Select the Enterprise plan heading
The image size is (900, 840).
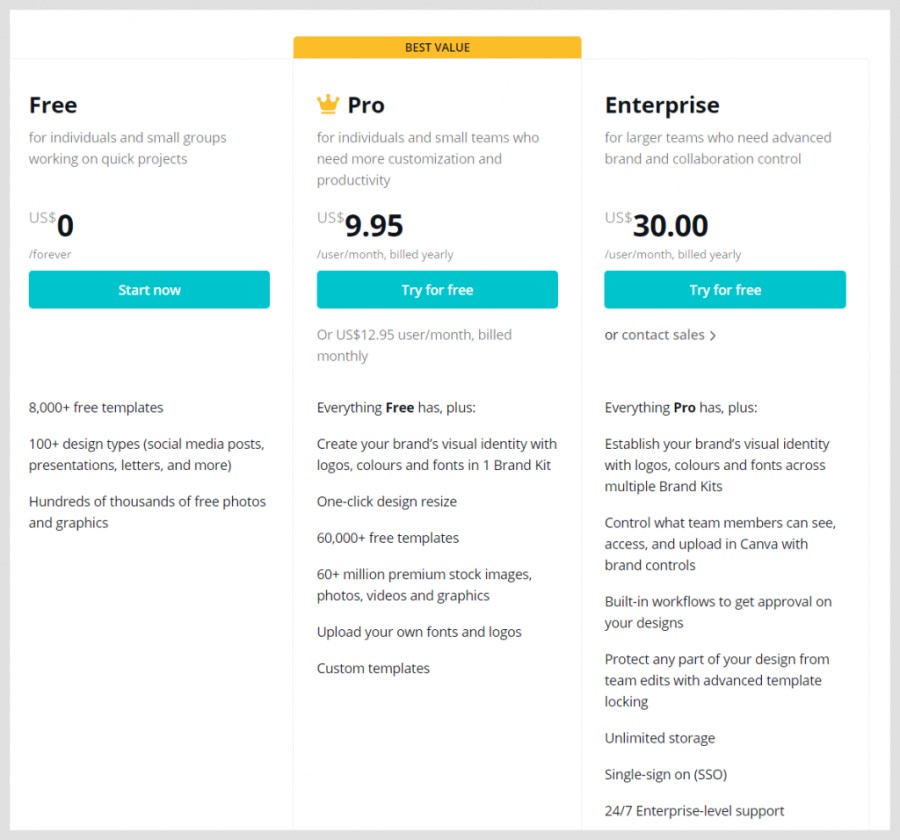662,105
